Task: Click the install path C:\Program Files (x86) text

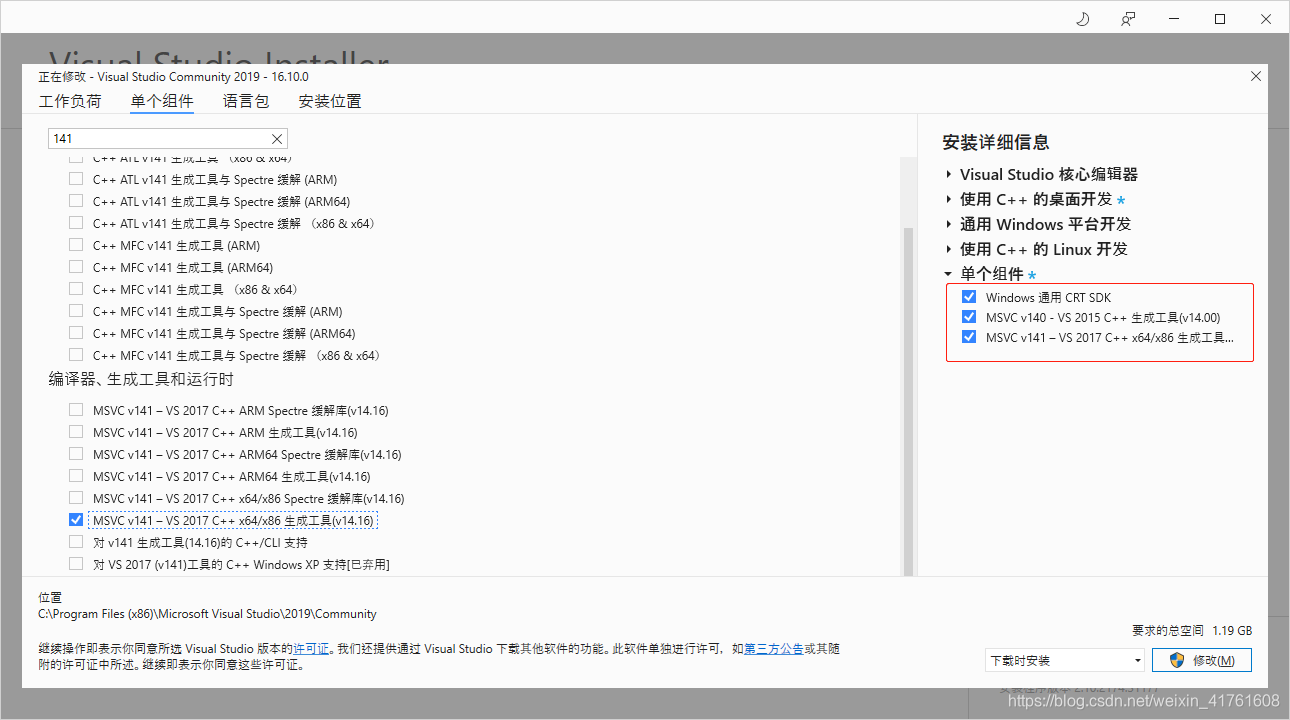Action: [207, 614]
